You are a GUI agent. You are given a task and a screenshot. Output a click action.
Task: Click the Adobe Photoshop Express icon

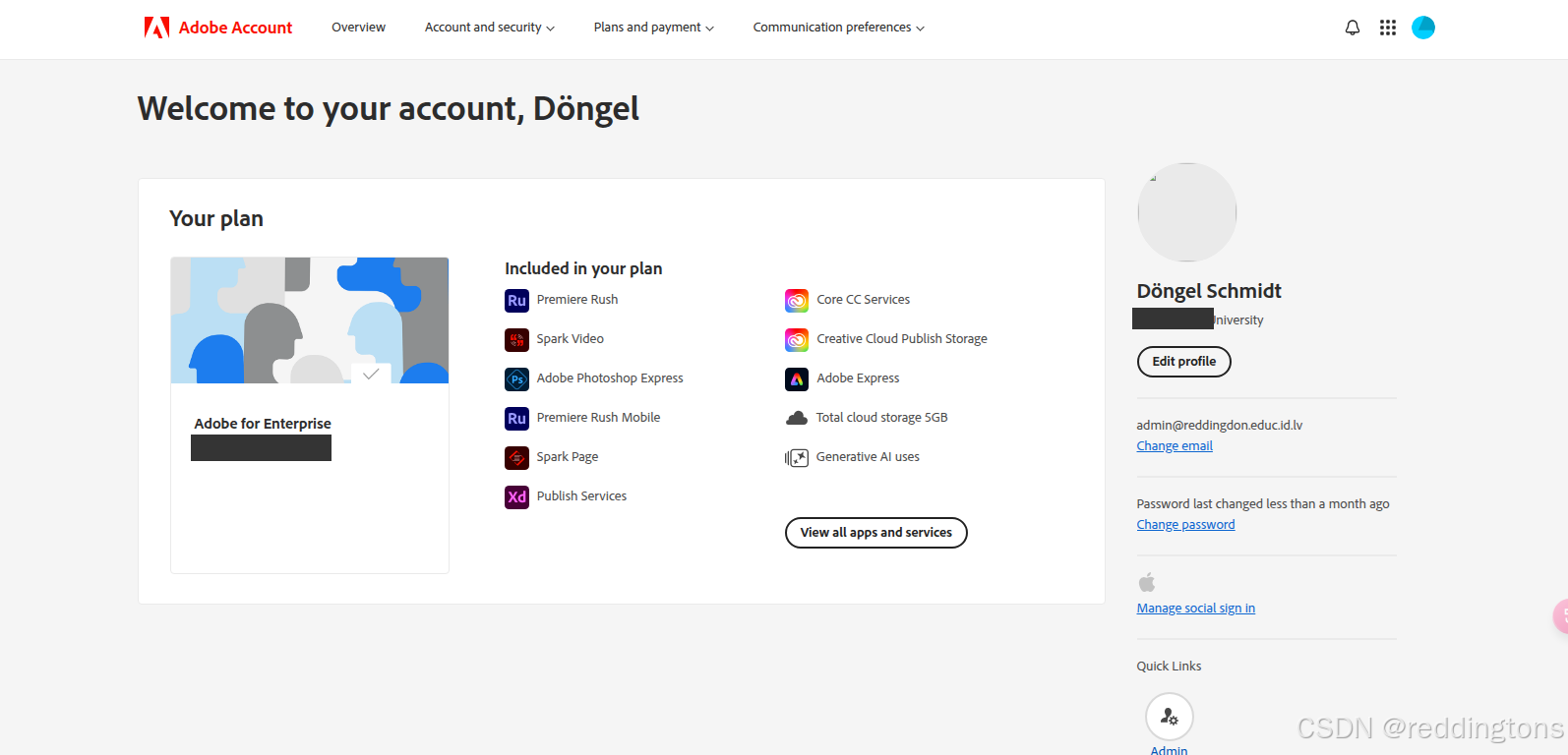pos(517,379)
